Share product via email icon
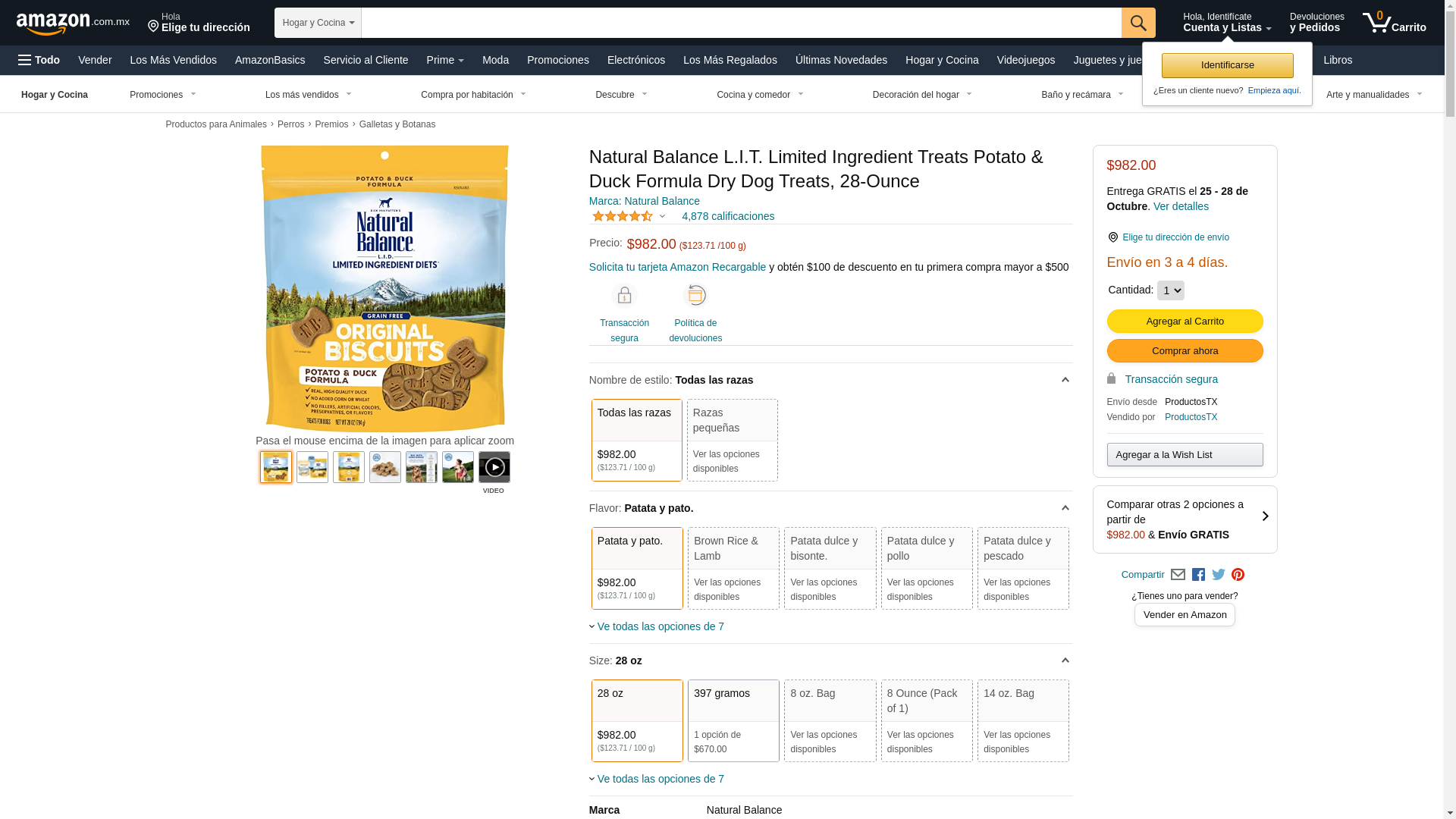The image size is (1456, 819). [1178, 575]
